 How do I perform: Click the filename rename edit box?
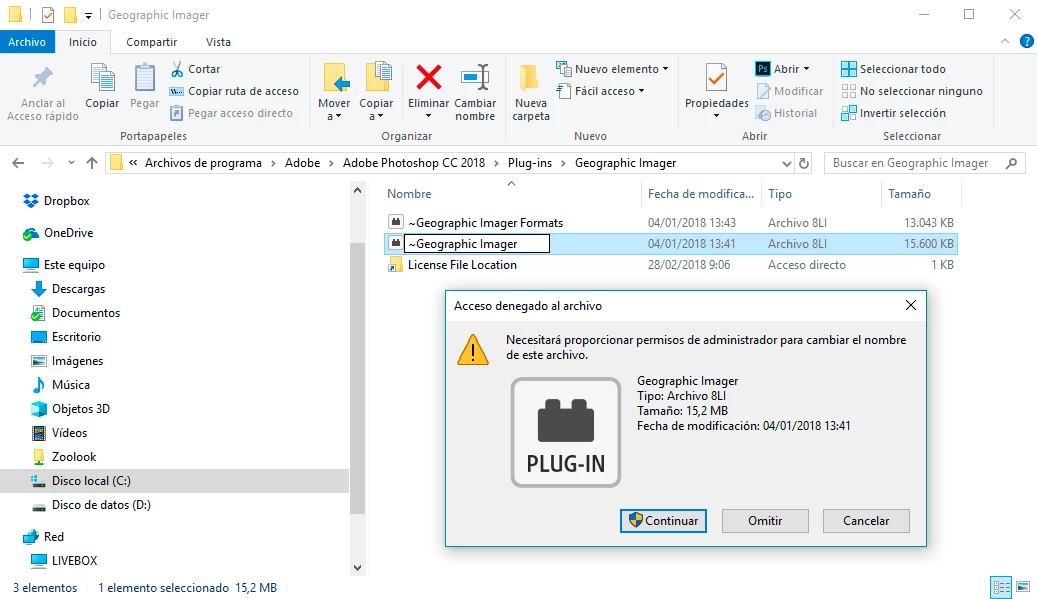pyautogui.click(x=477, y=244)
